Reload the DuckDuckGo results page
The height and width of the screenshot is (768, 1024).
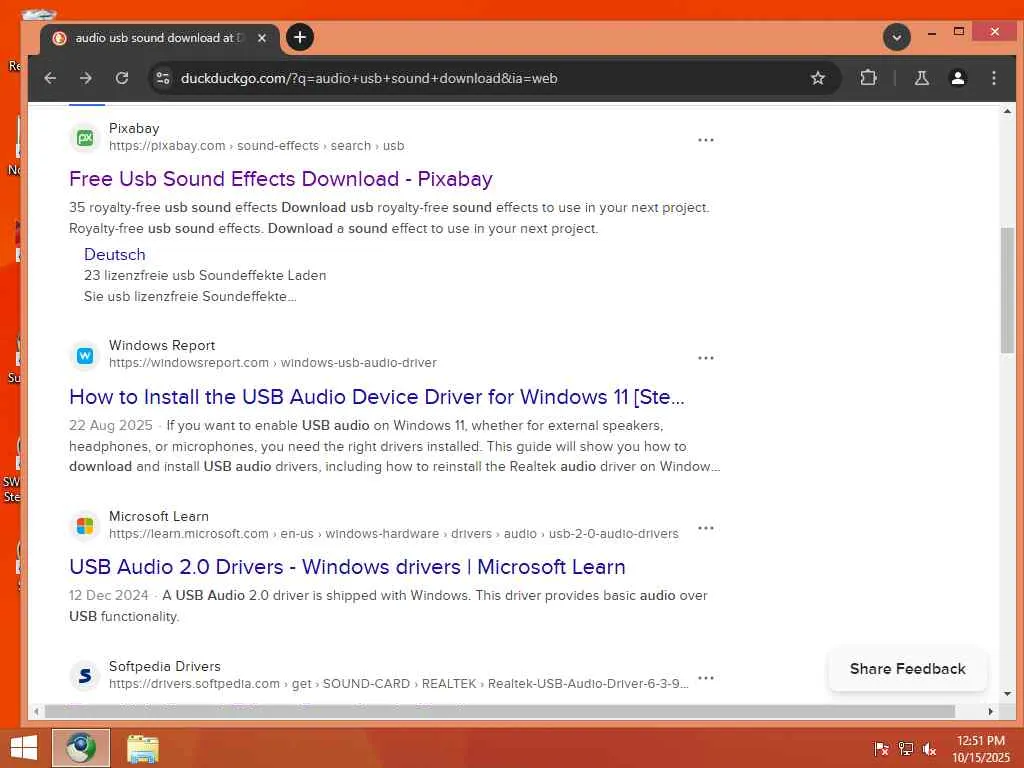click(122, 78)
